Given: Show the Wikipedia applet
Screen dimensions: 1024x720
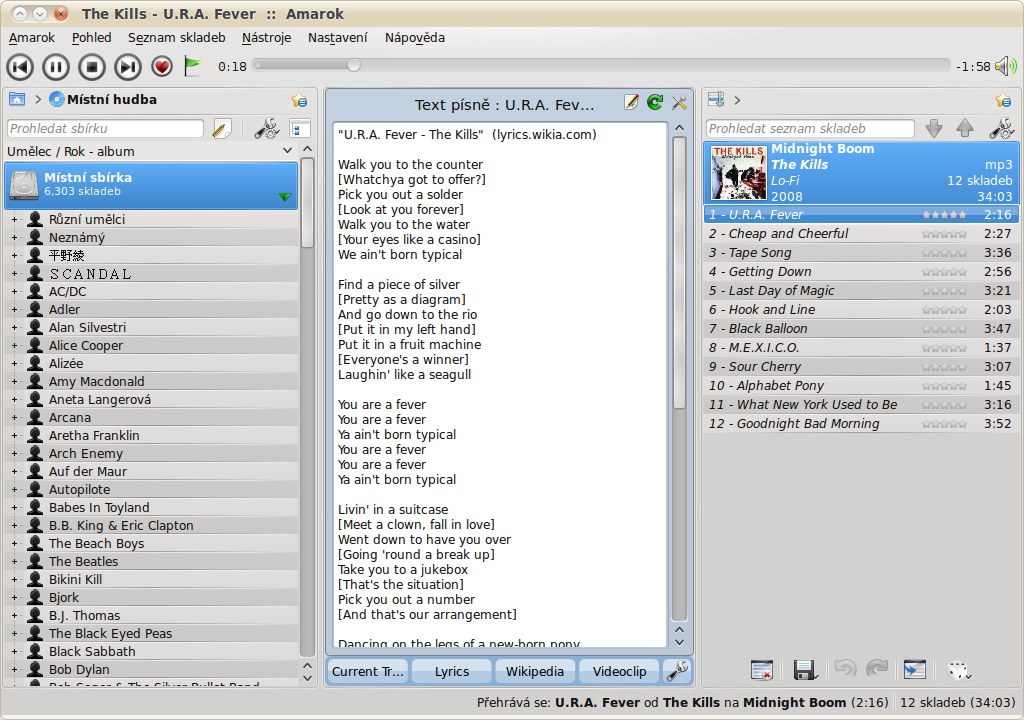Looking at the screenshot, I should pyautogui.click(x=535, y=671).
